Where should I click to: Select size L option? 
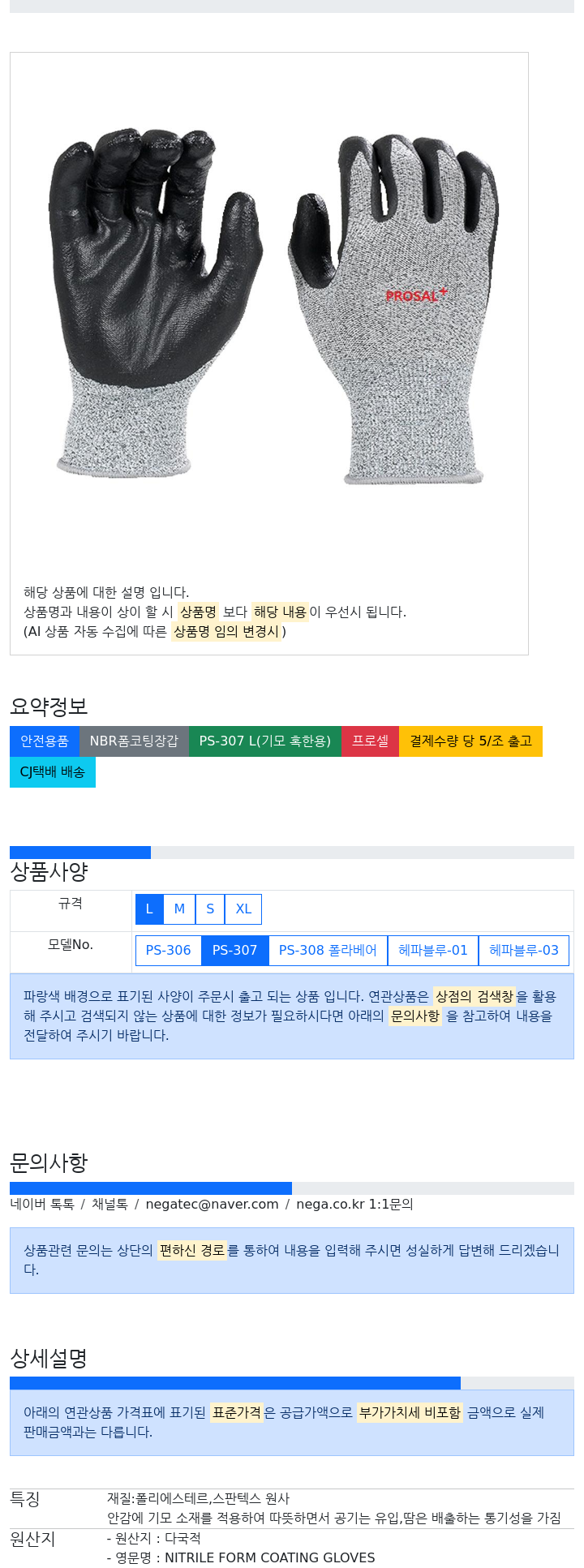pos(149,909)
